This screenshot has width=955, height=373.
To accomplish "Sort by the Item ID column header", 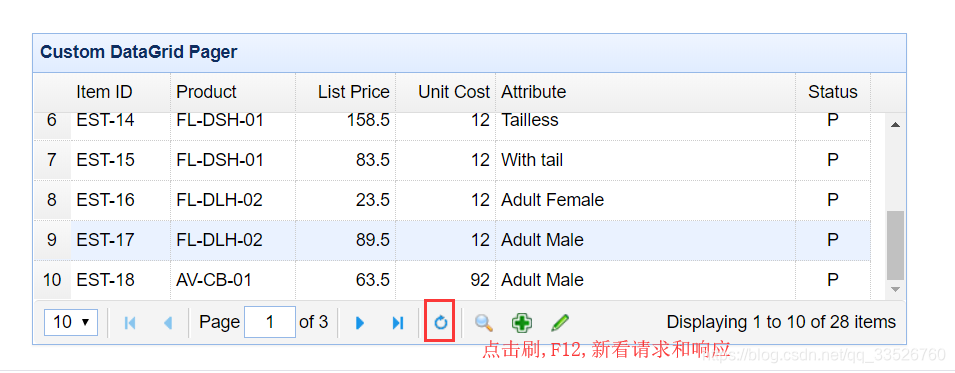I will 121,92.
